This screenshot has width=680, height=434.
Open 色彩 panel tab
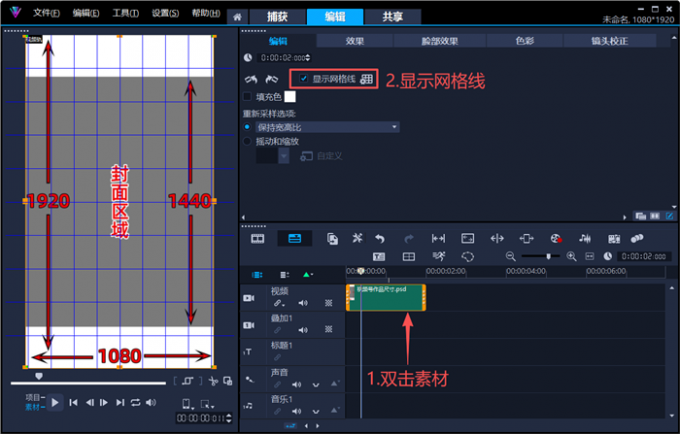point(525,41)
